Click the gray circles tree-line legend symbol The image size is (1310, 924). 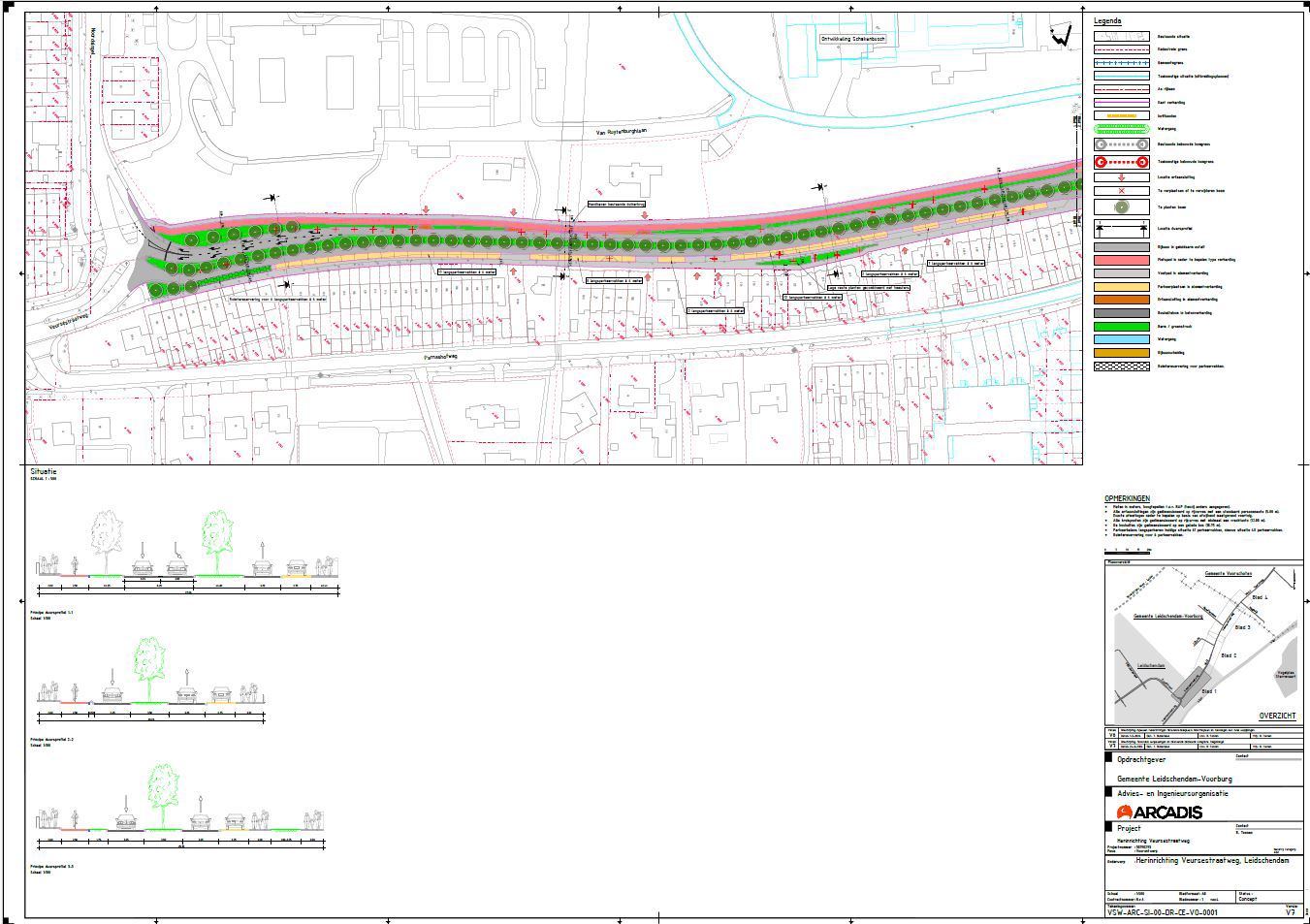pos(1120,143)
